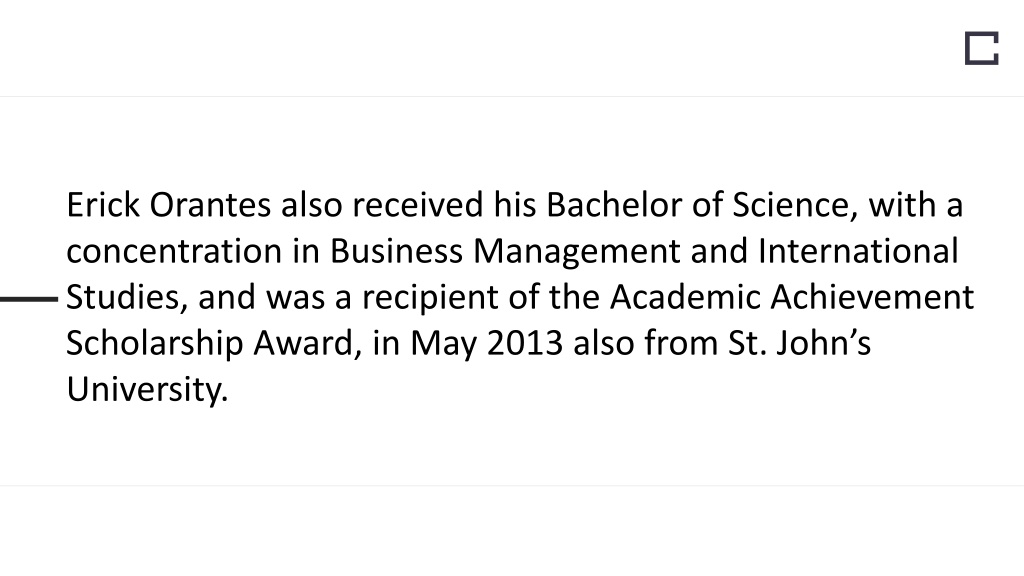Click the date 'May 2013'
Screen dimensions: 1024x576
pos(487,344)
